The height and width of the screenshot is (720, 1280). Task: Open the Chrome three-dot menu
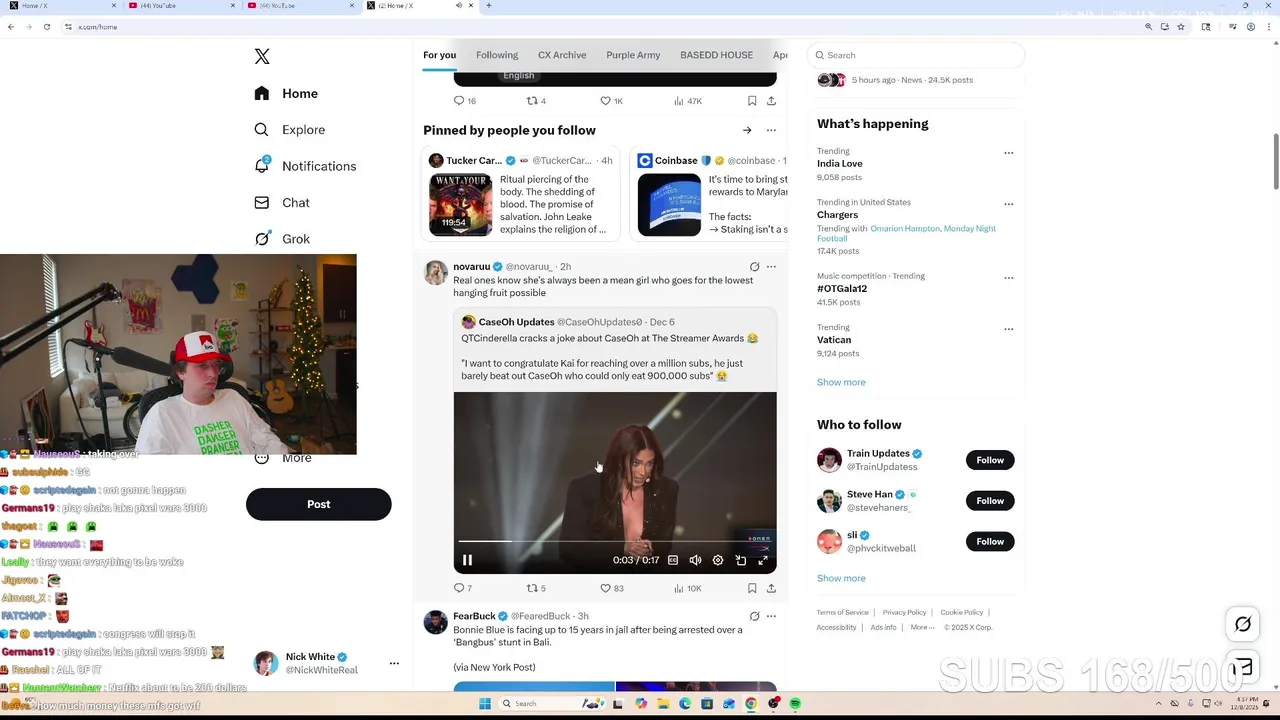click(x=1269, y=27)
